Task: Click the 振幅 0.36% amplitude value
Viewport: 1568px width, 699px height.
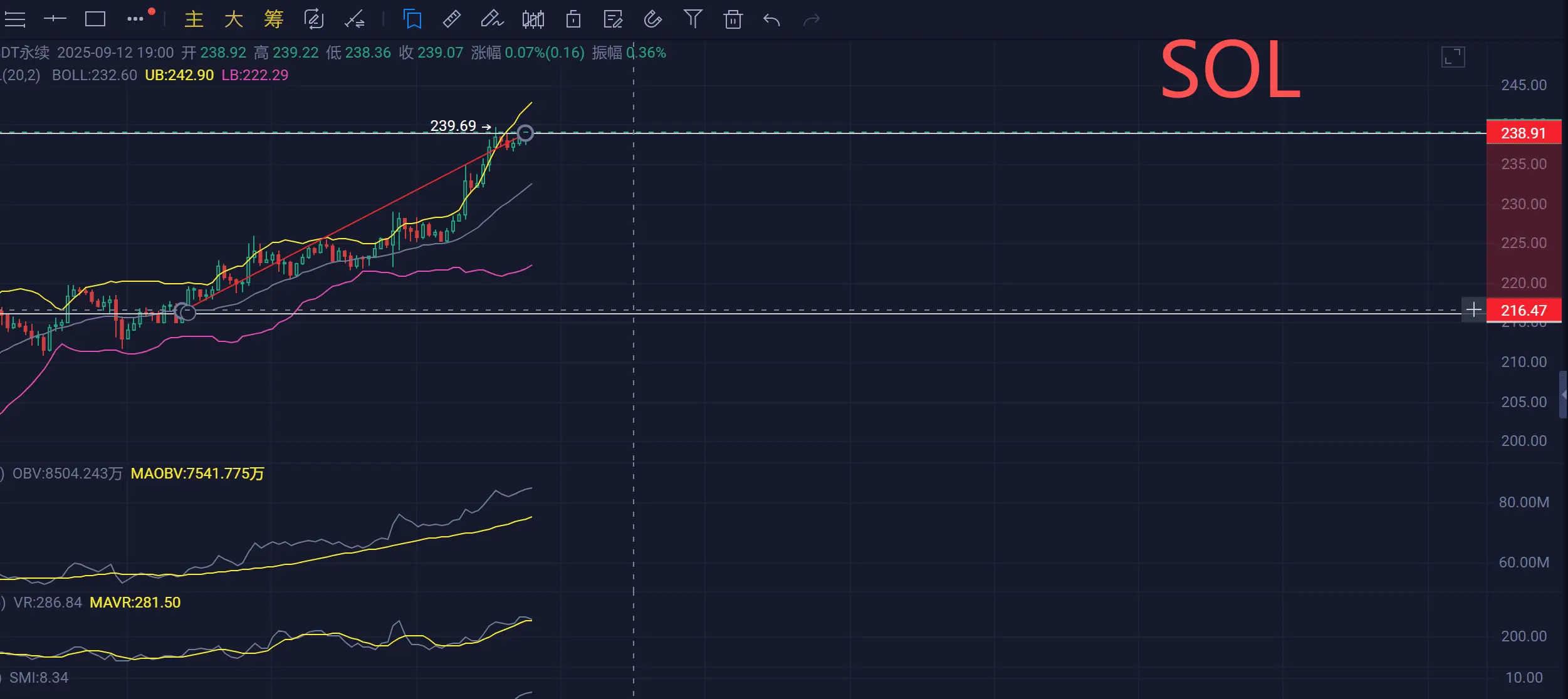Action: click(x=629, y=53)
